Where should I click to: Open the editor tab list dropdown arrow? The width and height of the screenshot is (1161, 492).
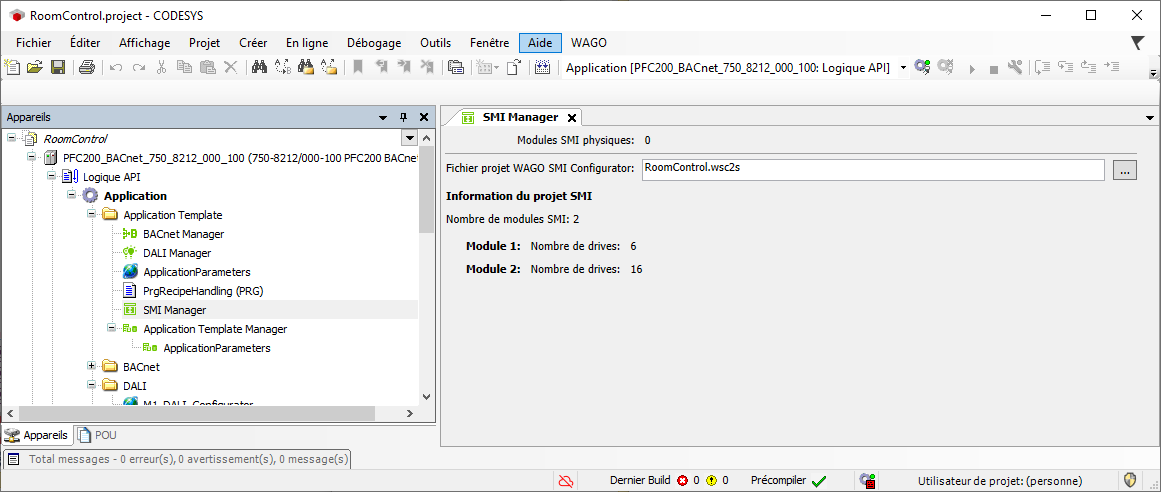1150,118
